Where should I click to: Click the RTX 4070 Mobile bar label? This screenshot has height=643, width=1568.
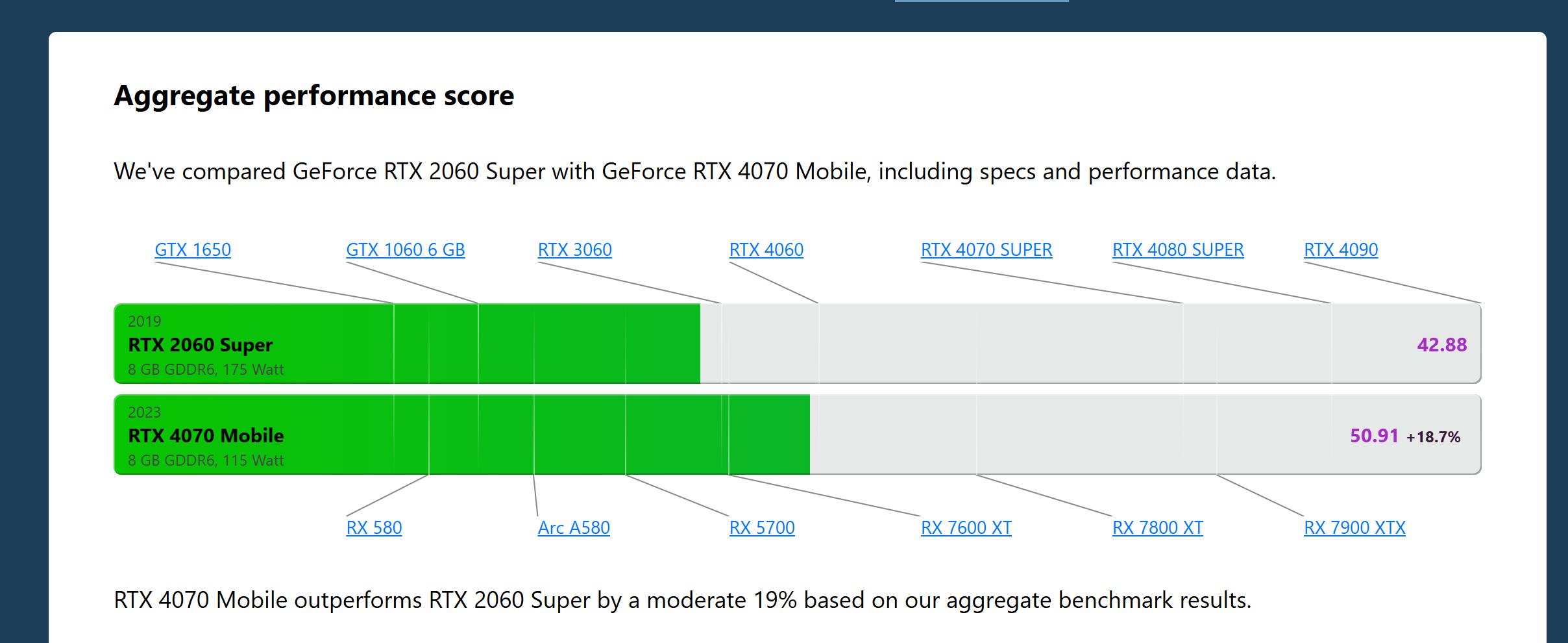(x=206, y=436)
